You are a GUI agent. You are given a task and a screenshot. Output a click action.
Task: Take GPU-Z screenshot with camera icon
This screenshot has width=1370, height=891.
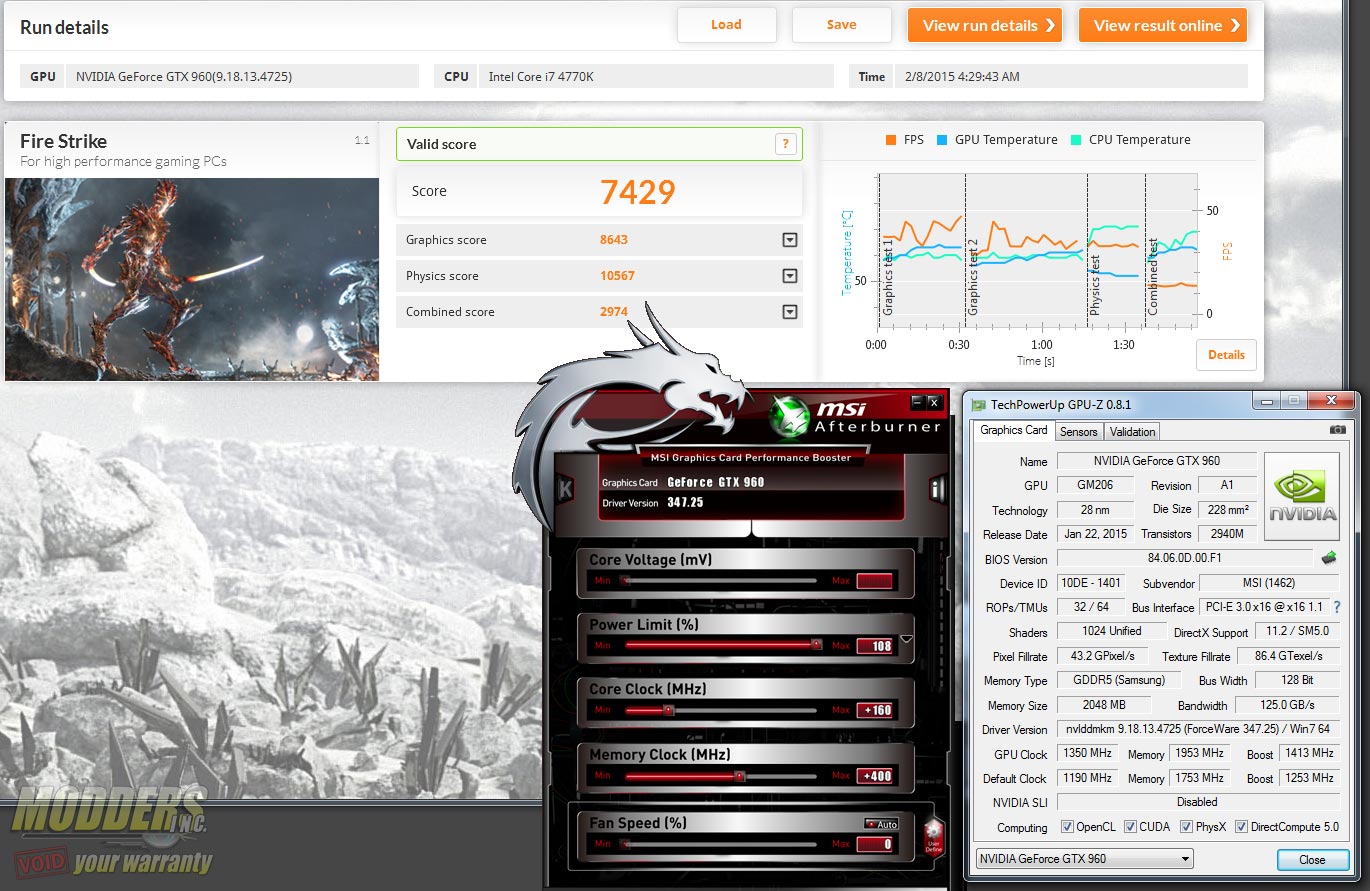(x=1337, y=430)
